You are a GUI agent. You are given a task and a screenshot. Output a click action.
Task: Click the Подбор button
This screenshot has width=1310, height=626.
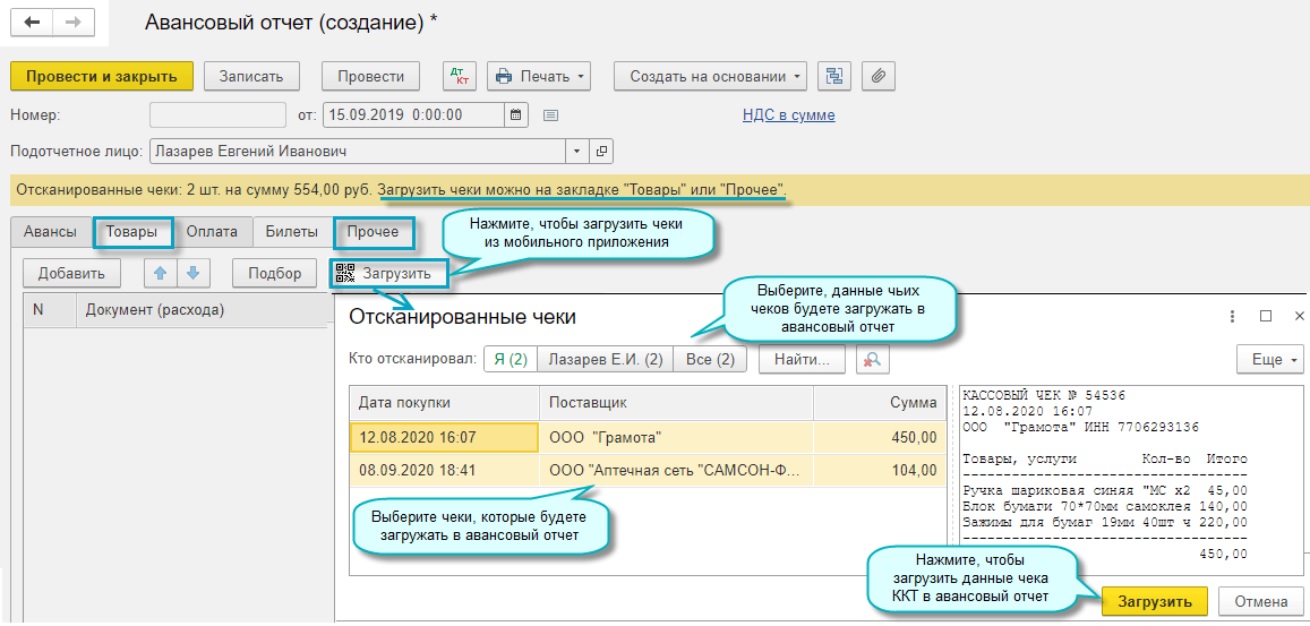pyautogui.click(x=275, y=273)
